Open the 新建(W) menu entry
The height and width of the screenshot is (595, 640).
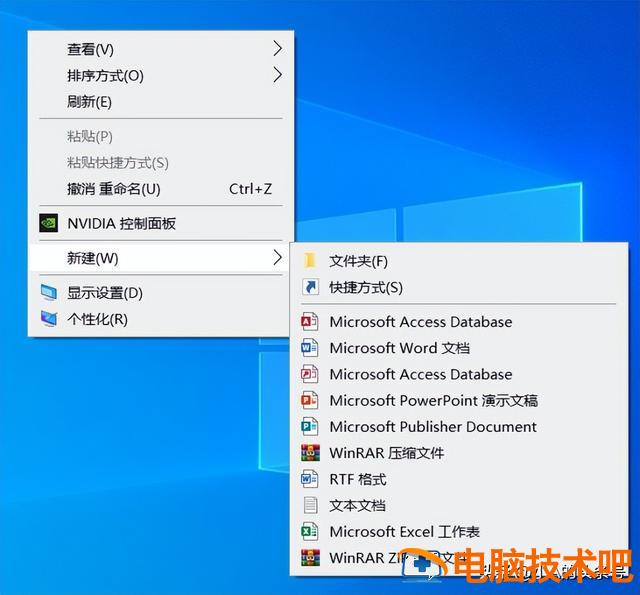[x=161, y=258]
